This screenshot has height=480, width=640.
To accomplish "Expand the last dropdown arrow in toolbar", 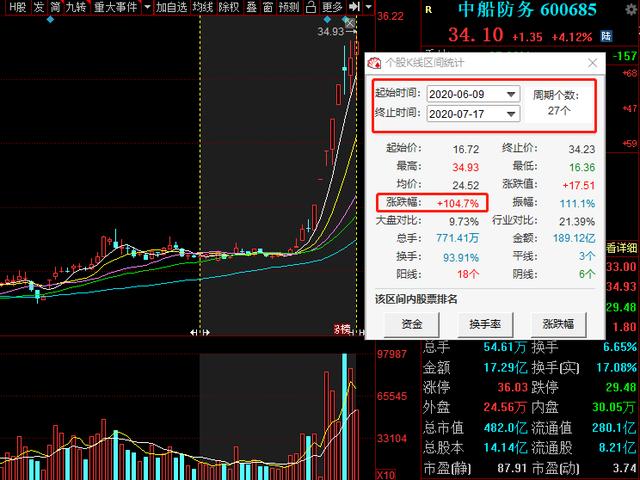I will point(369,7).
